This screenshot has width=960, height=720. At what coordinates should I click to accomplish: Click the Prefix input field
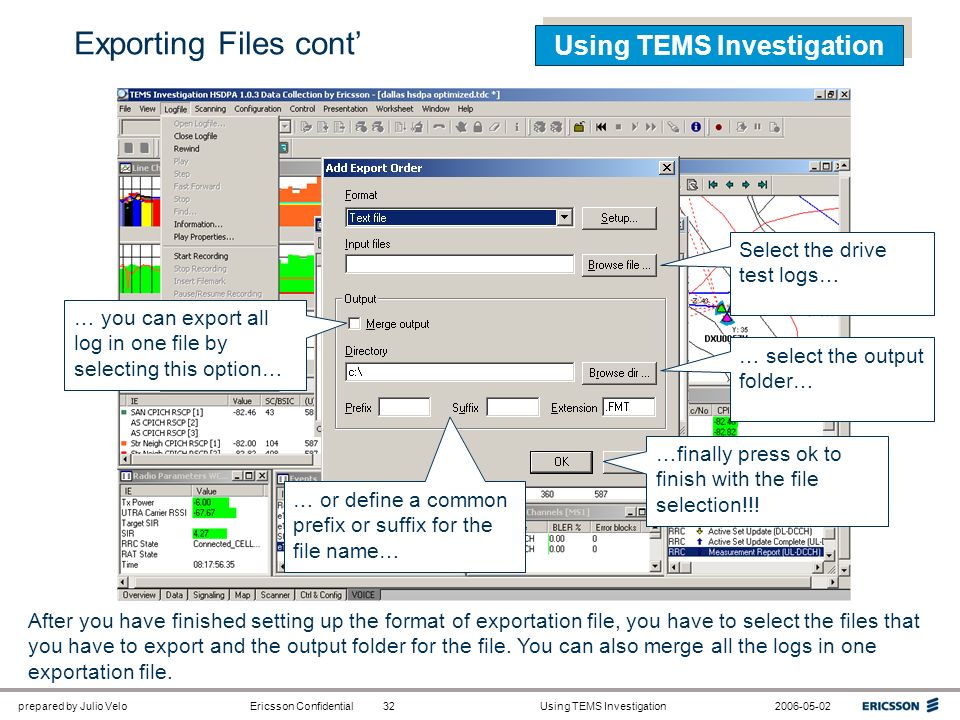coord(404,407)
